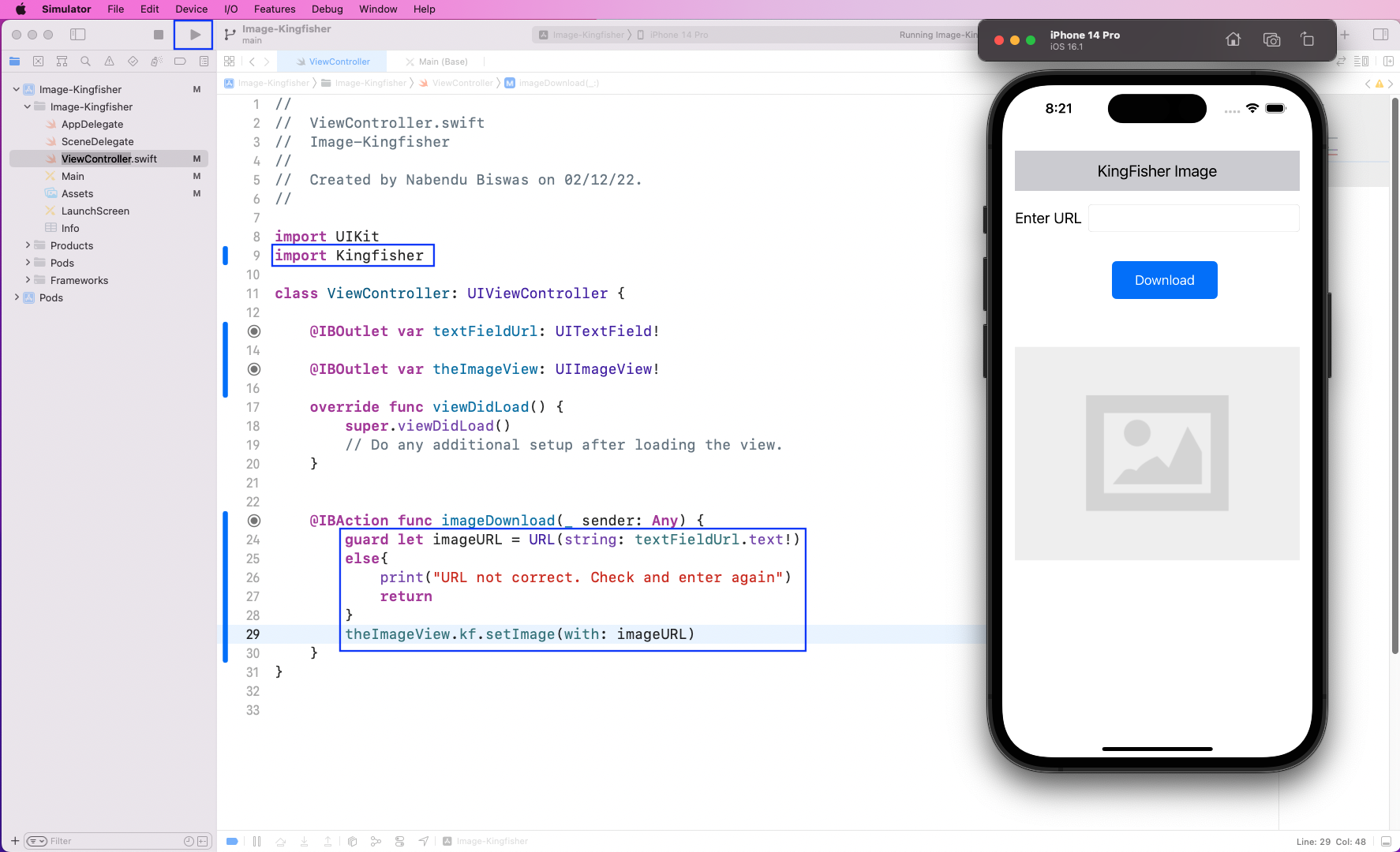Add a new file with plus button
Image resolution: width=1400 pixels, height=852 pixels.
tap(15, 841)
